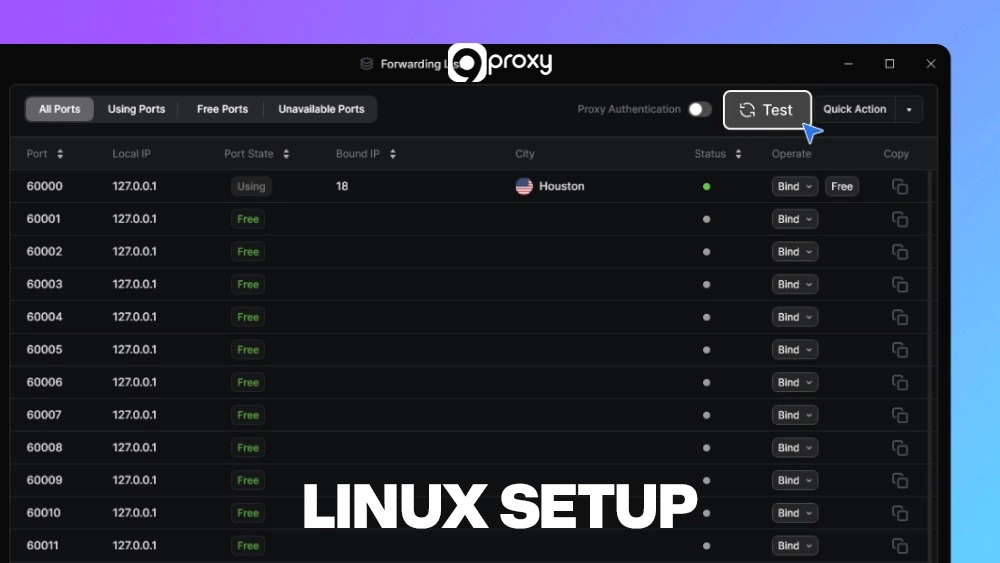Select port number 60005
1000x563 pixels.
(44, 349)
